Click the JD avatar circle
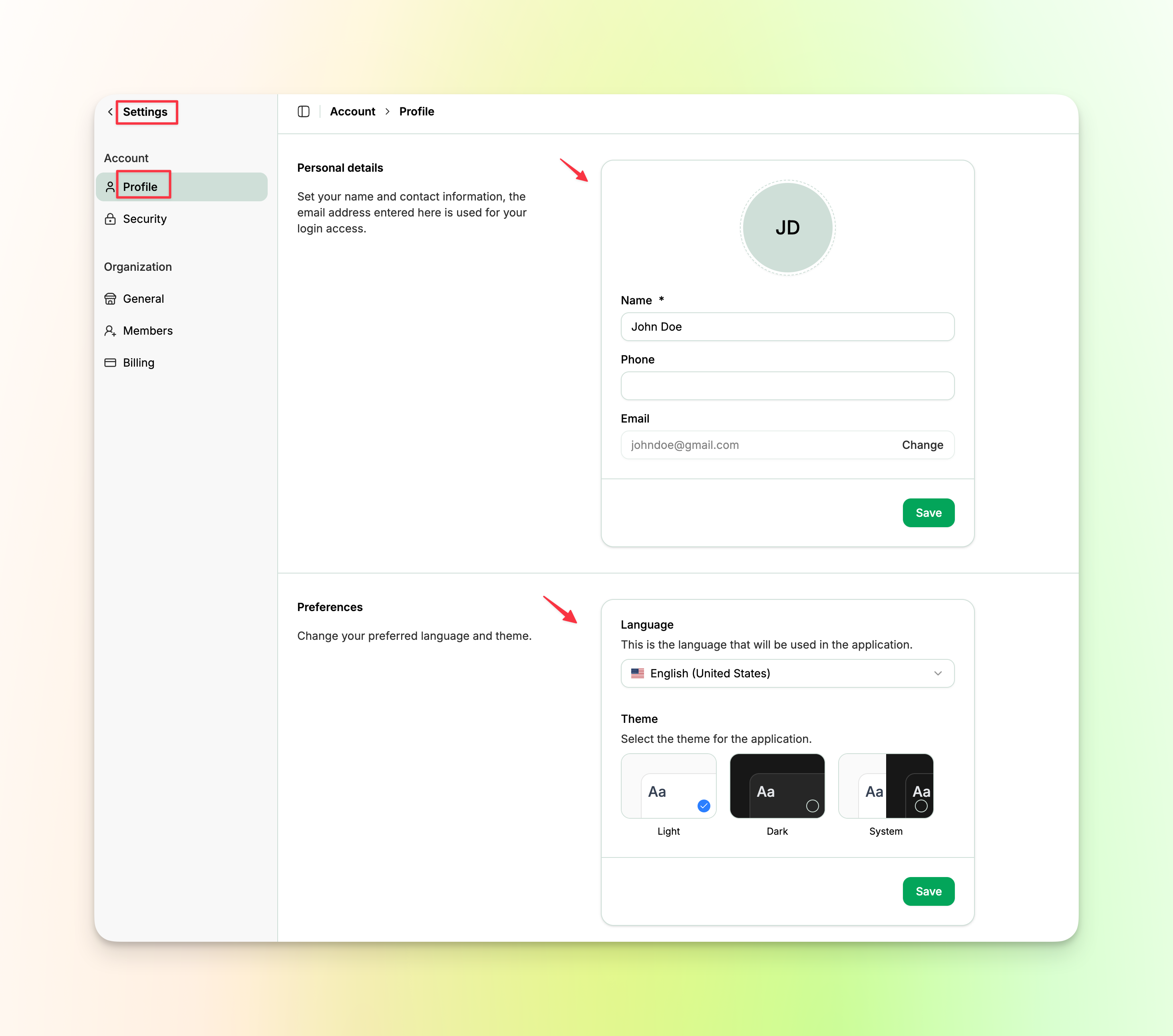Image resolution: width=1173 pixels, height=1036 pixels. pyautogui.click(x=787, y=228)
